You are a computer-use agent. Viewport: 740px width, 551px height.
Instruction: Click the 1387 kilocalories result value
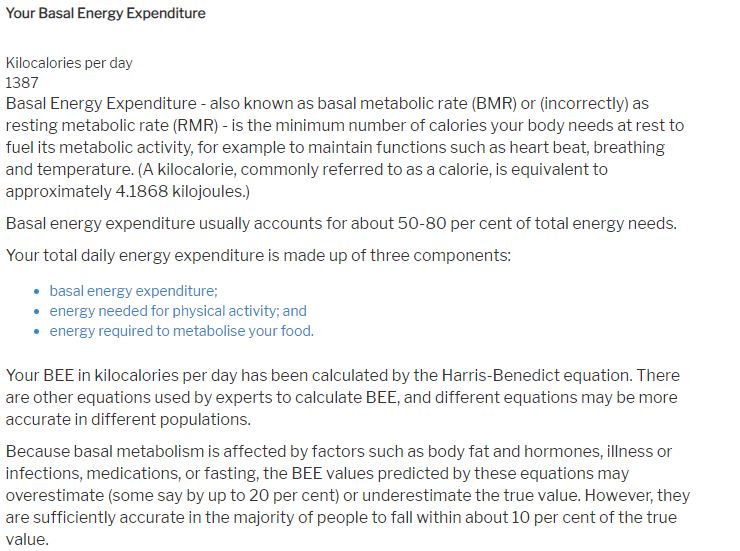22,83
